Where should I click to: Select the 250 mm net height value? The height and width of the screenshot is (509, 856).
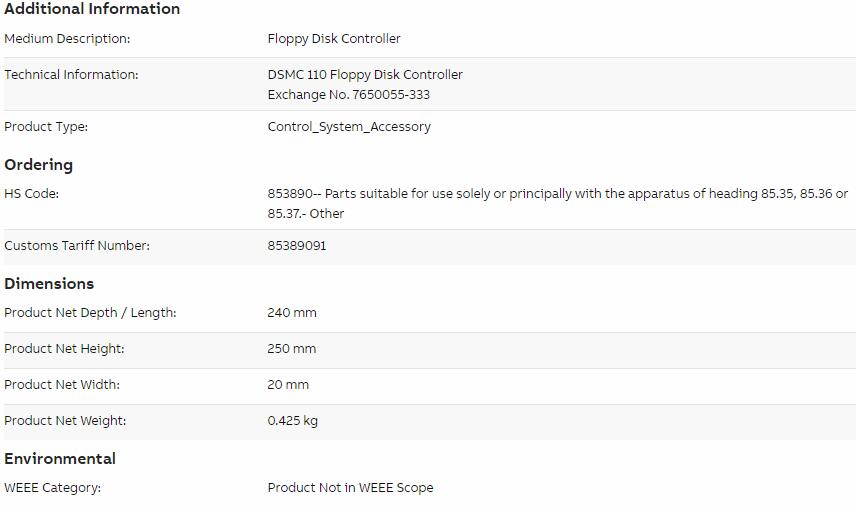point(292,349)
